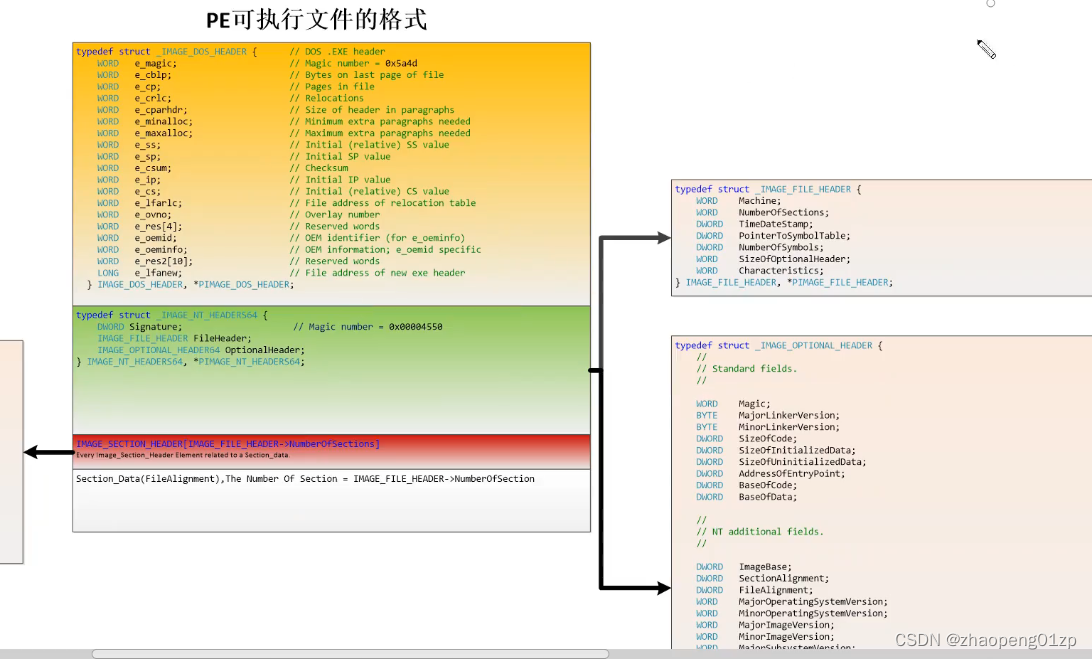This screenshot has width=1092, height=659.
Task: Click the "SizeOfUninitializedData;" field
Action: (x=803, y=462)
